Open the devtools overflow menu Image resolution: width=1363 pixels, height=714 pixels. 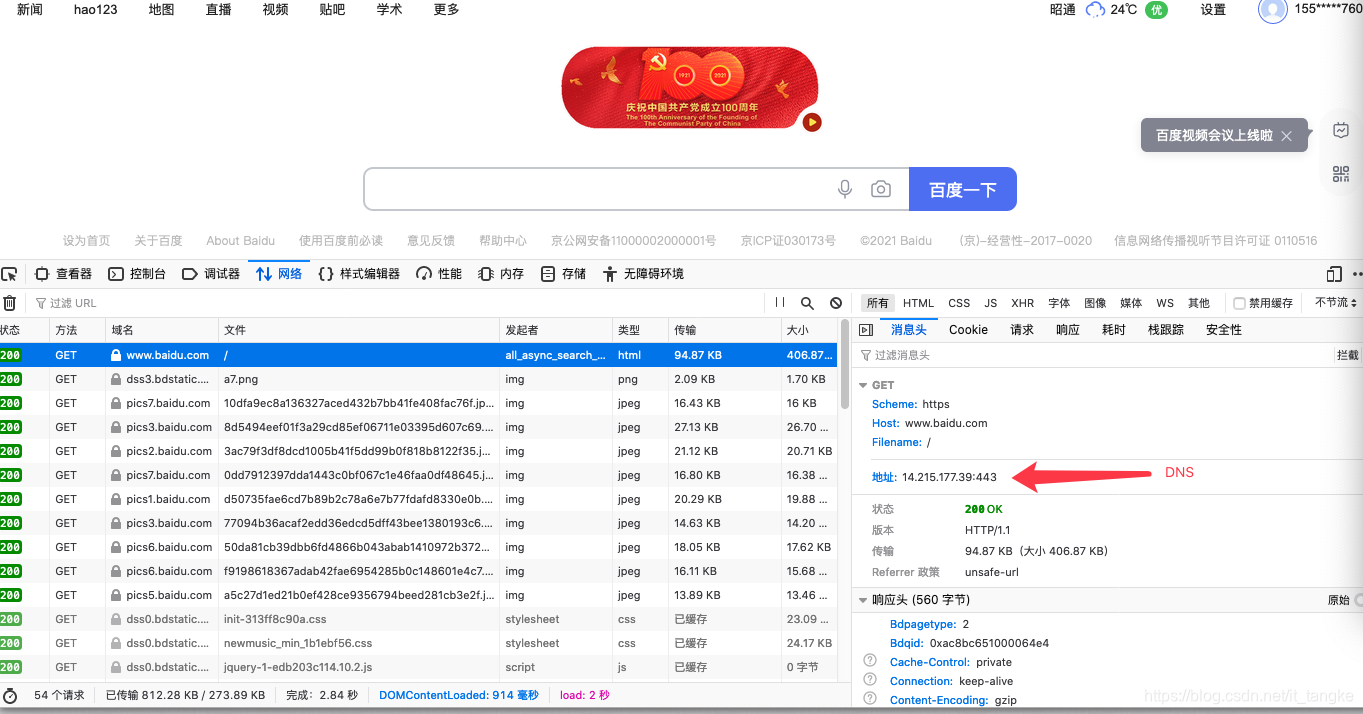point(1357,274)
